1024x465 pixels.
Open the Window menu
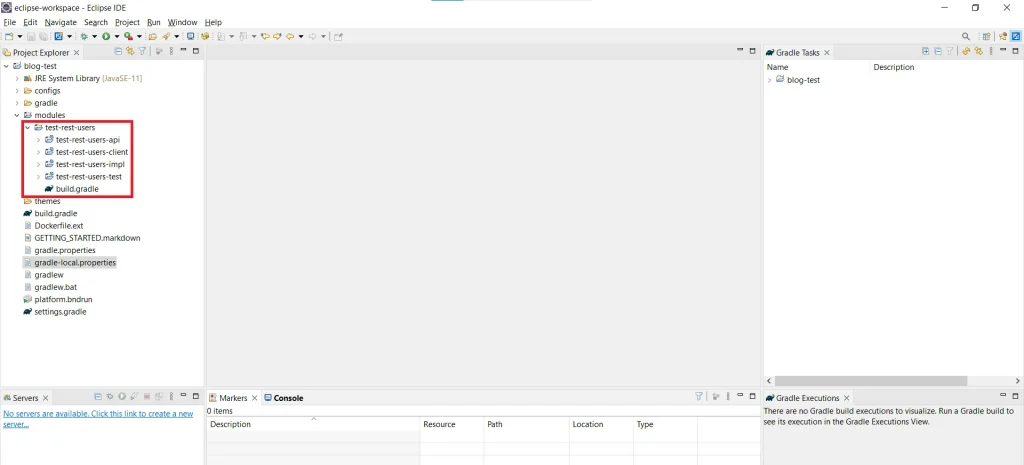182,22
